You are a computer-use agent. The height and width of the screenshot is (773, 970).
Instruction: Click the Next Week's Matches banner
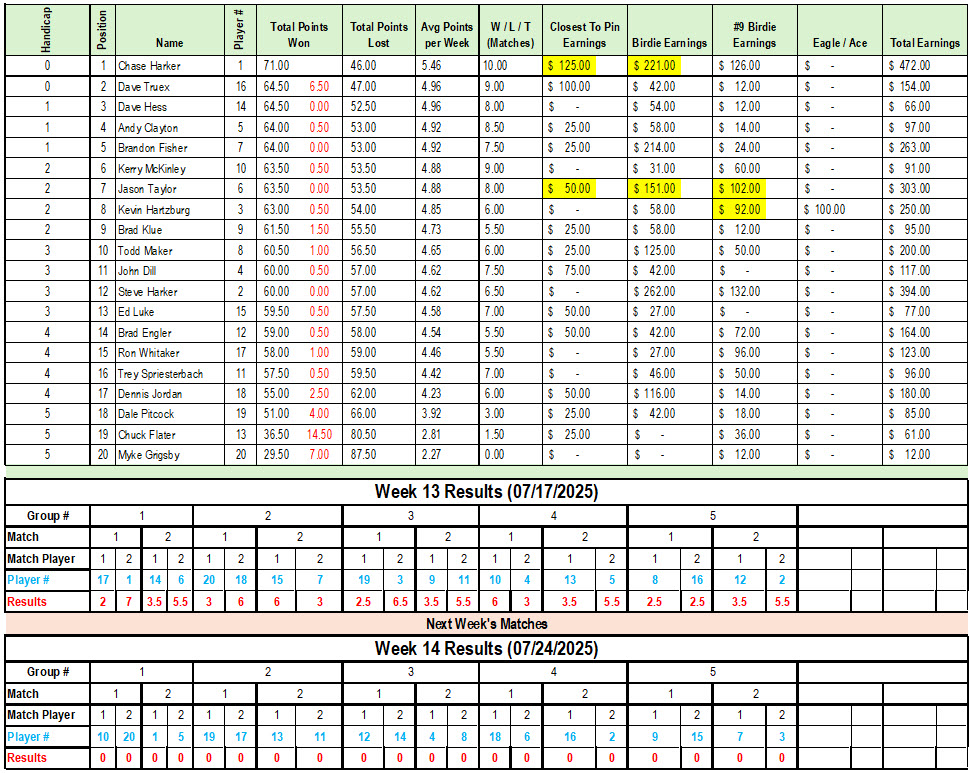[486, 624]
